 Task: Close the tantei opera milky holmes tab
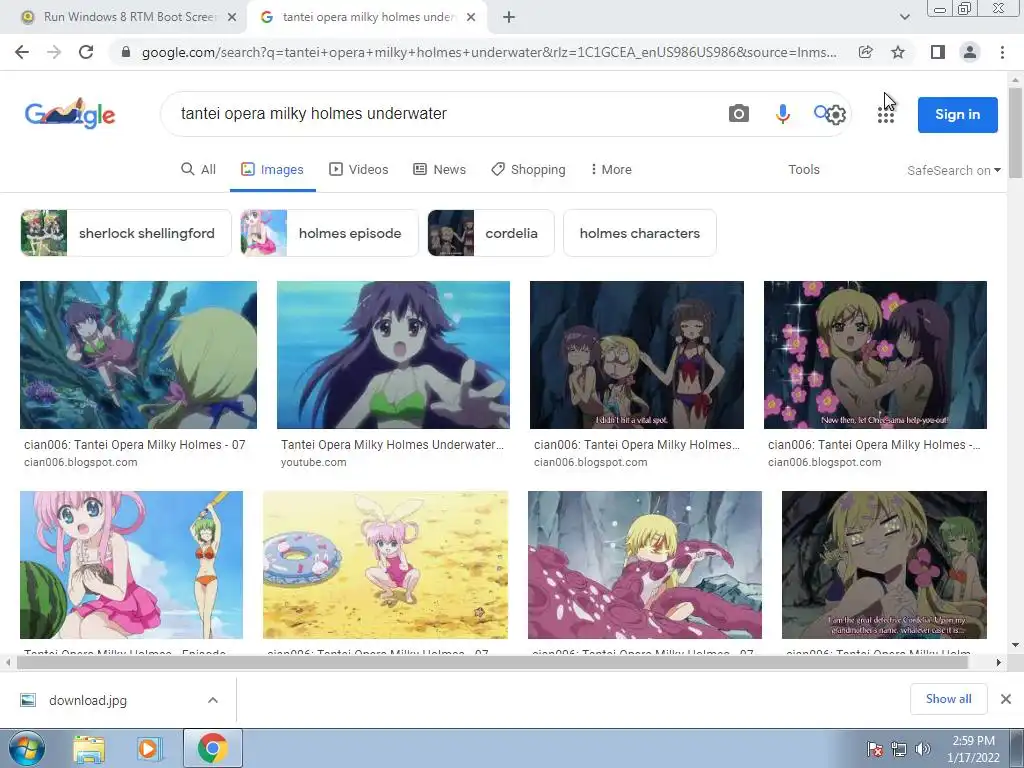(x=471, y=17)
